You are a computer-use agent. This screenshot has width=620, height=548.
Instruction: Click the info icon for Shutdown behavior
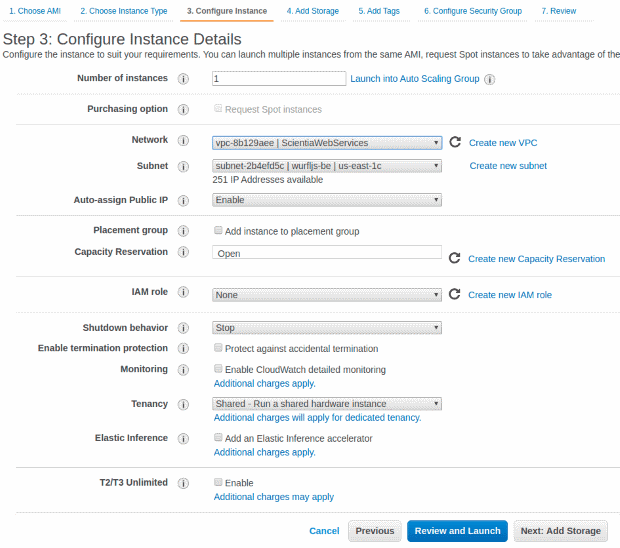tap(183, 328)
